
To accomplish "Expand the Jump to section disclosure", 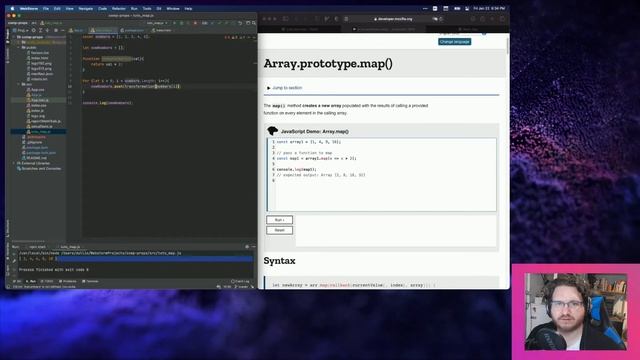I will click(284, 88).
